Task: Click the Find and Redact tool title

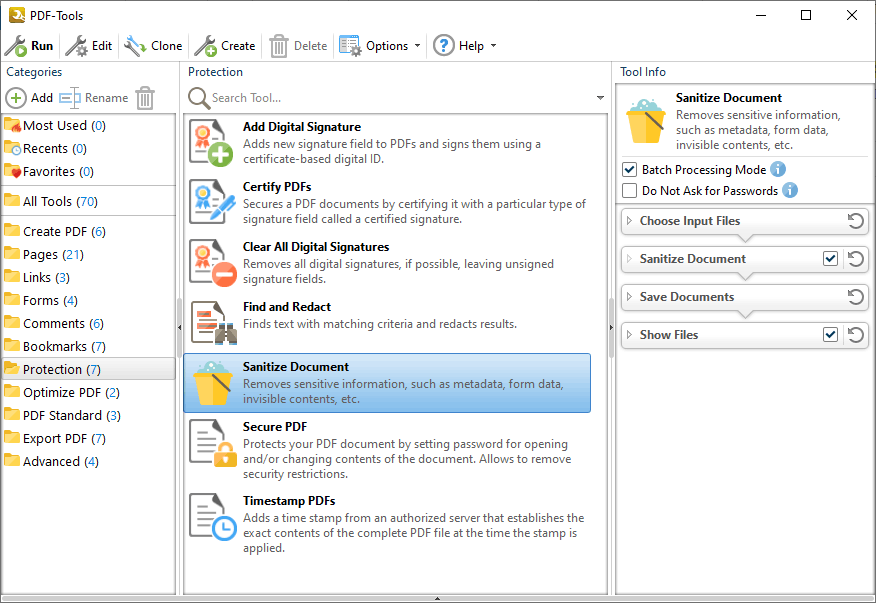Action: [287, 307]
